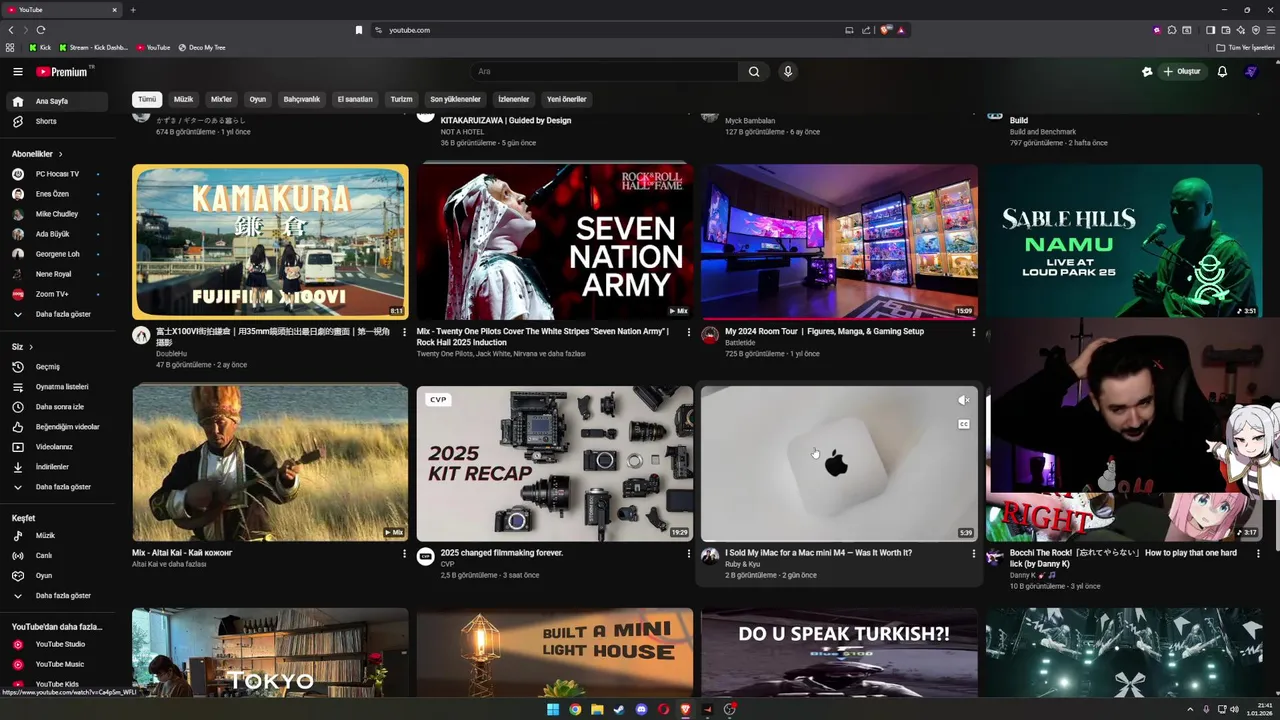Go back with browser back arrow
Image resolution: width=1280 pixels, height=720 pixels.
(x=11, y=30)
